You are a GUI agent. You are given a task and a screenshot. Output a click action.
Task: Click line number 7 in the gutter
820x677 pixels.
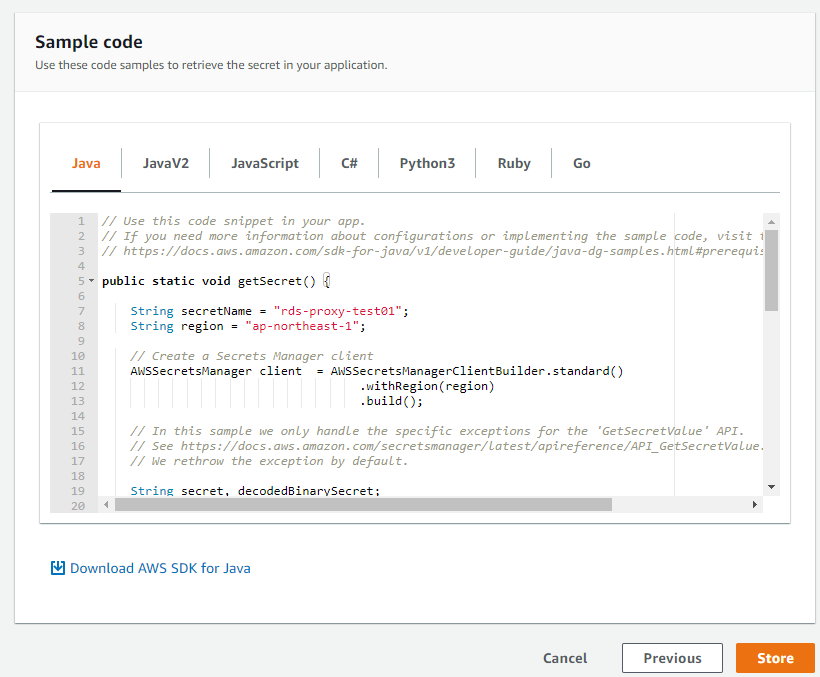pyautogui.click(x=81, y=311)
